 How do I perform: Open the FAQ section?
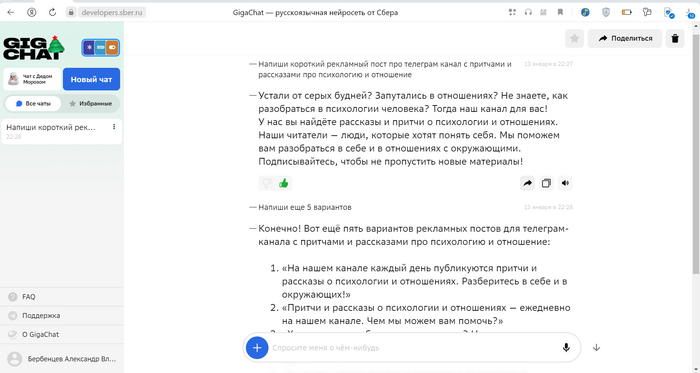62,297
